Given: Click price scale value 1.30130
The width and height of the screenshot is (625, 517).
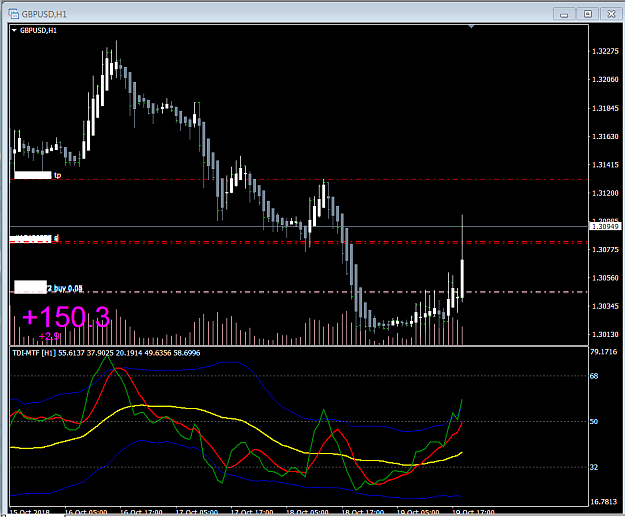Looking at the screenshot, I should tap(605, 334).
